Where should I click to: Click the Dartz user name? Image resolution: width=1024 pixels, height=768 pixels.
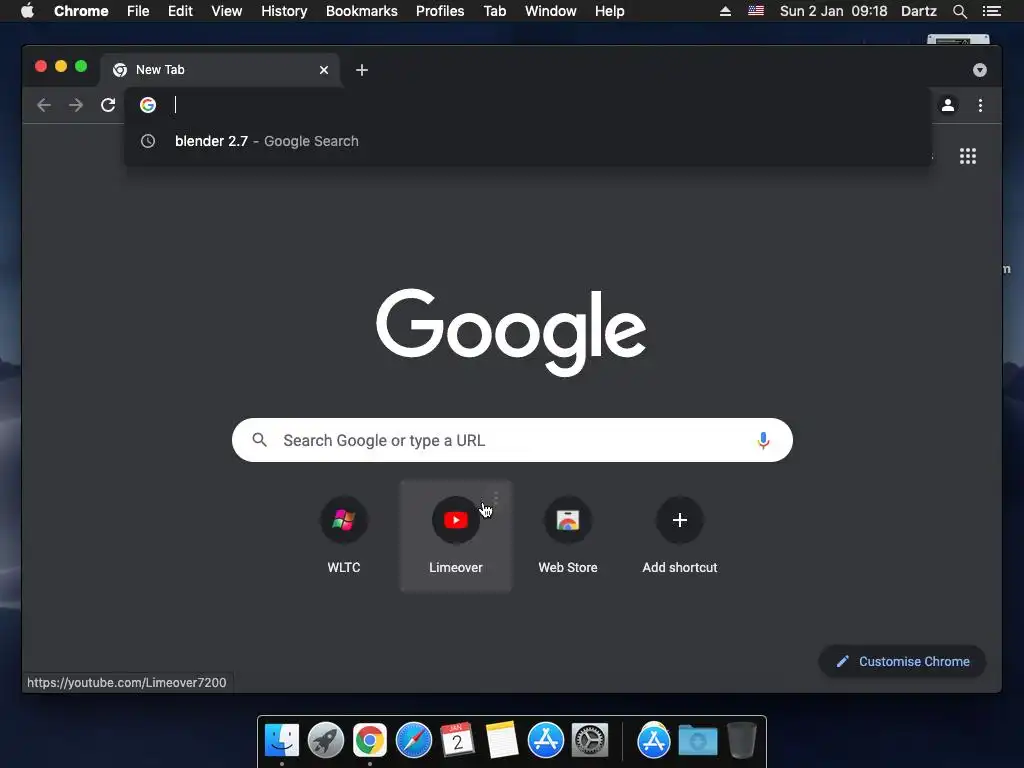click(918, 11)
